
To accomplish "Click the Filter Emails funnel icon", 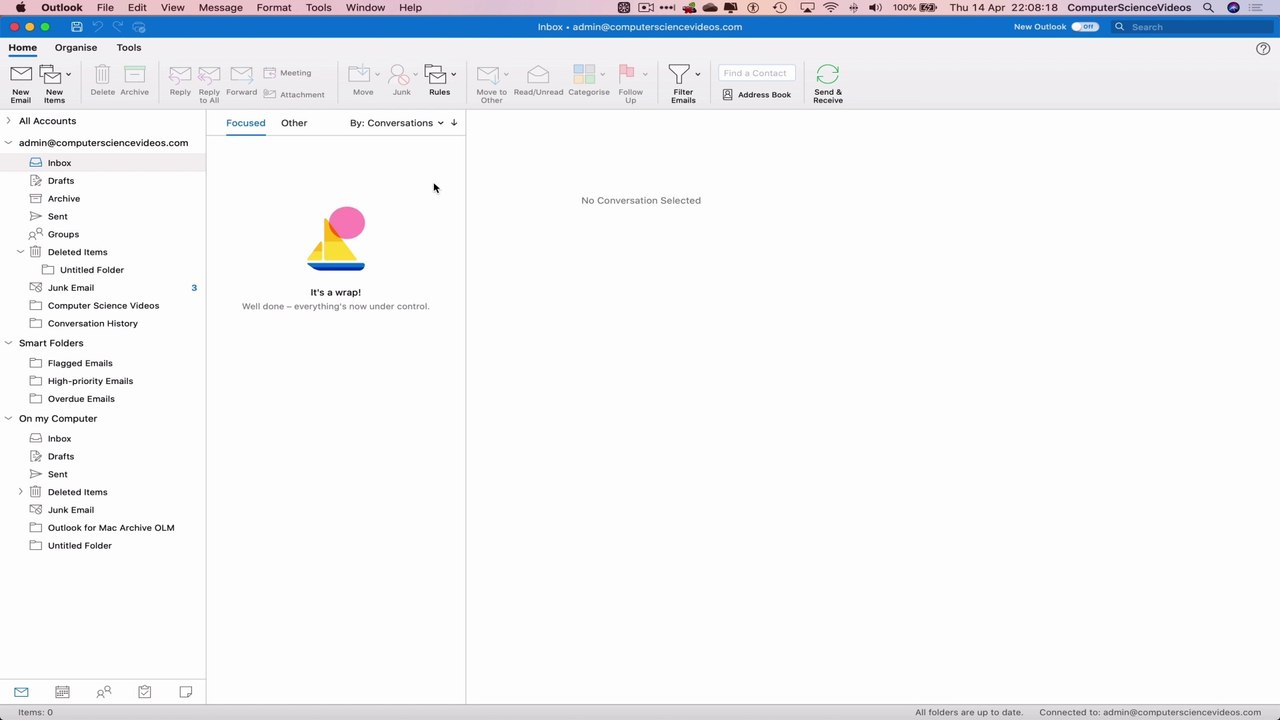I will (x=680, y=75).
